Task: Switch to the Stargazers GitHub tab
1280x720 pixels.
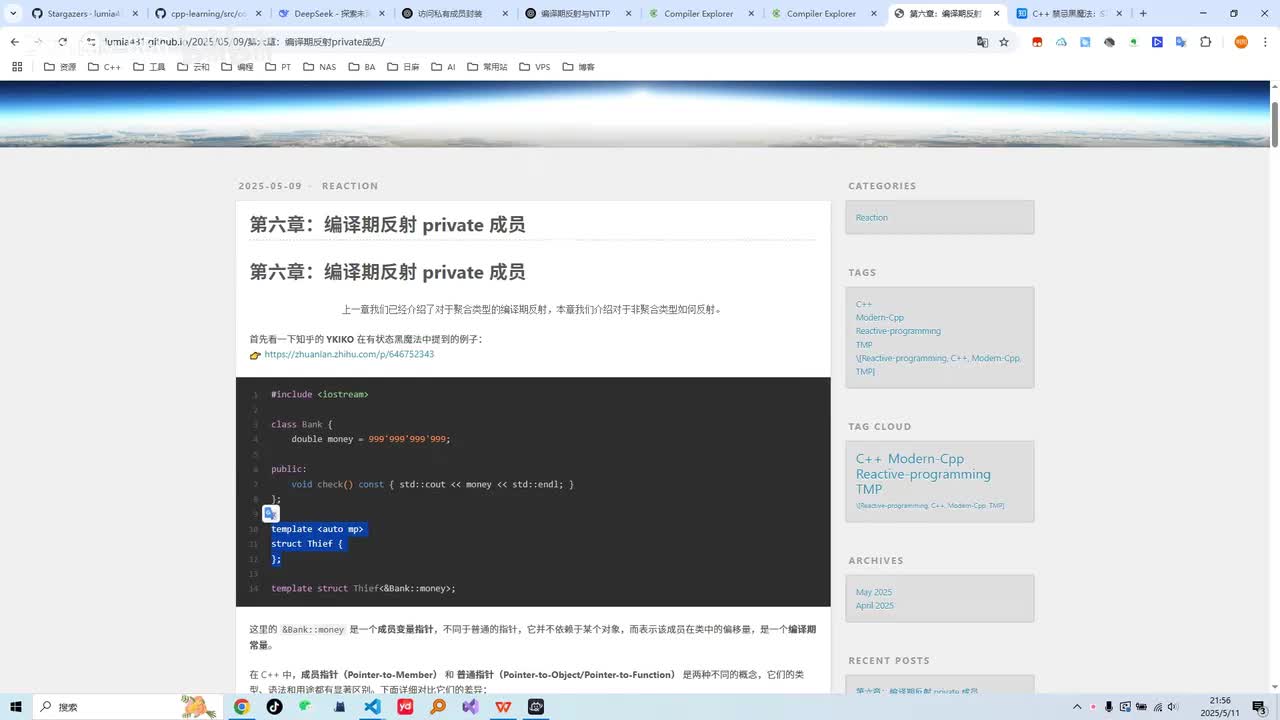Action: pyautogui.click(x=84, y=14)
